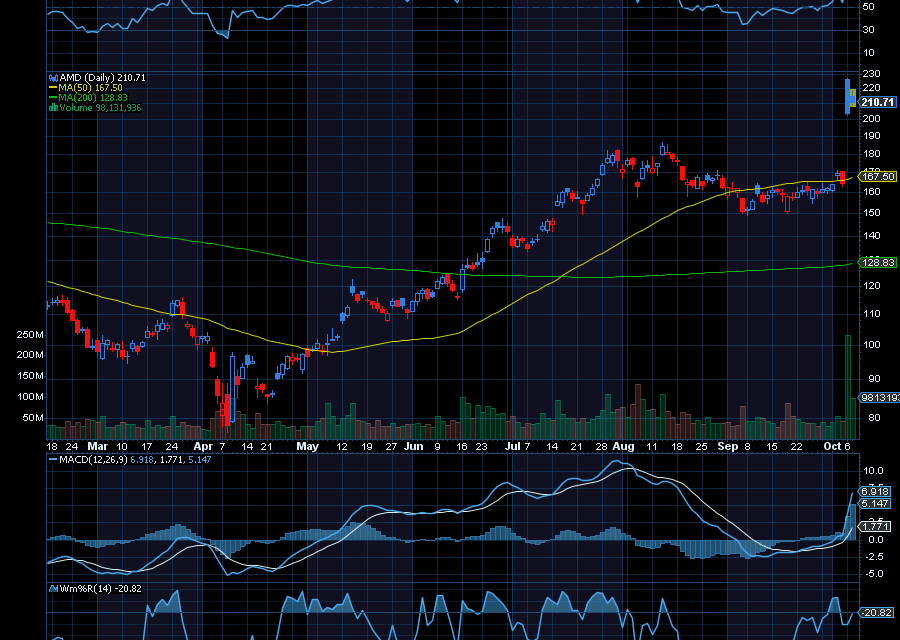The height and width of the screenshot is (640, 900).
Task: Click the May label on date axis
Action: tap(308, 446)
